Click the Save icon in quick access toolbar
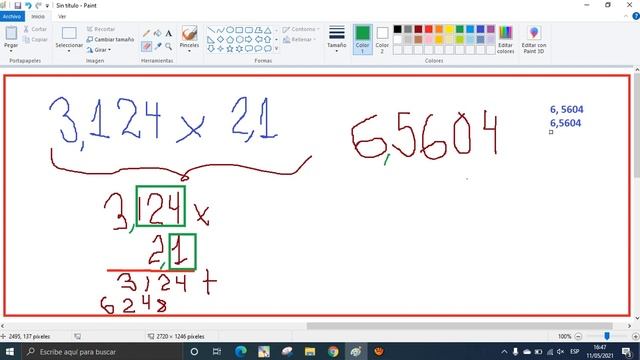640x360 pixels. click(x=18, y=5)
